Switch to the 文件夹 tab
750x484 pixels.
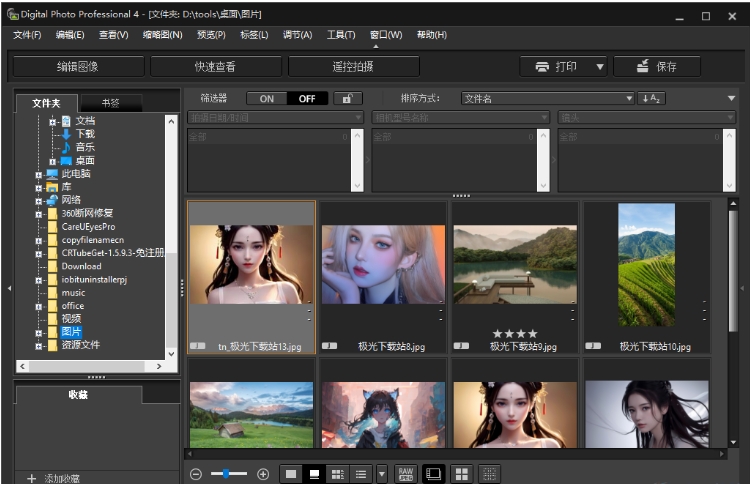(46, 103)
